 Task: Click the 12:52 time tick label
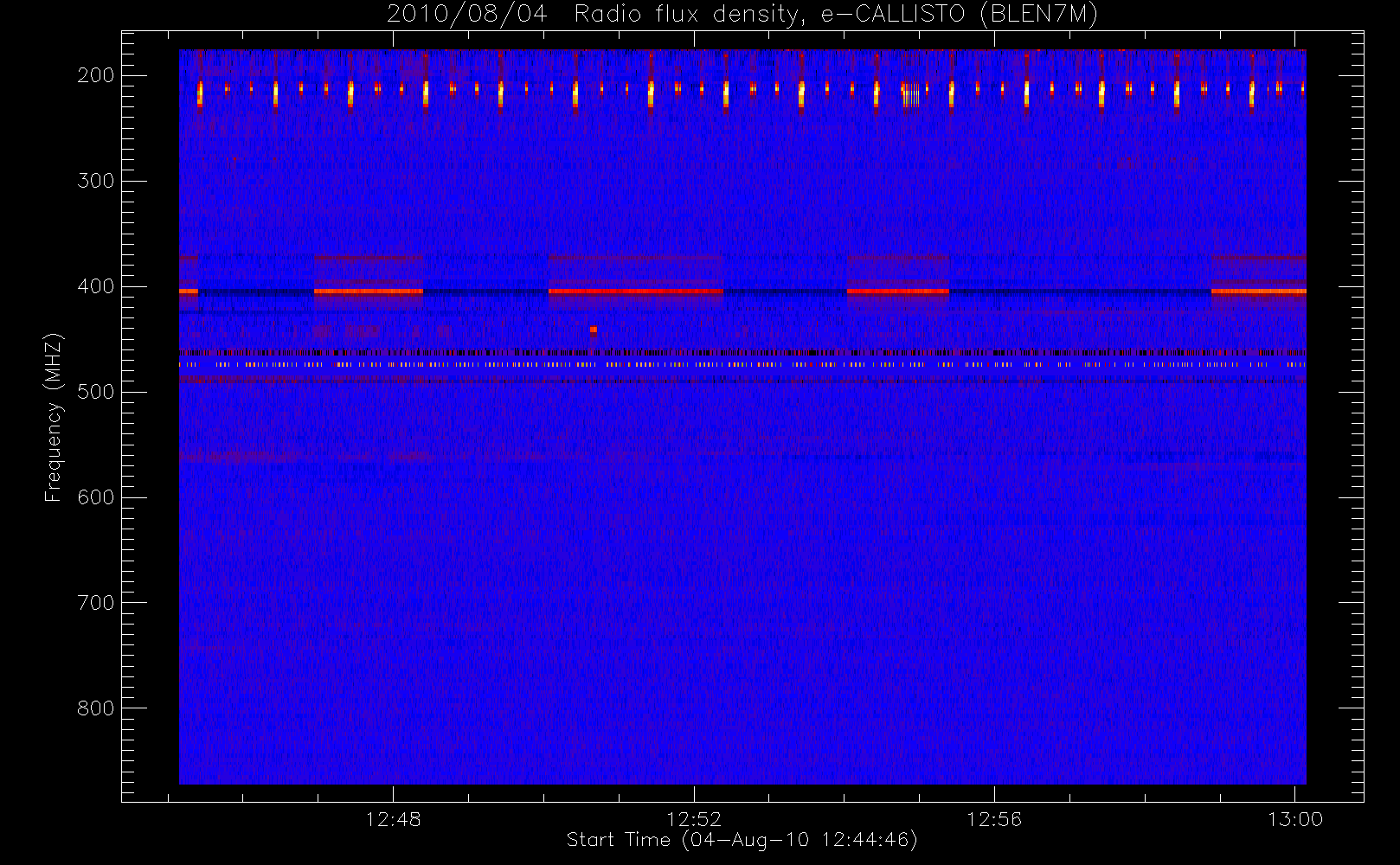pyautogui.click(x=694, y=819)
